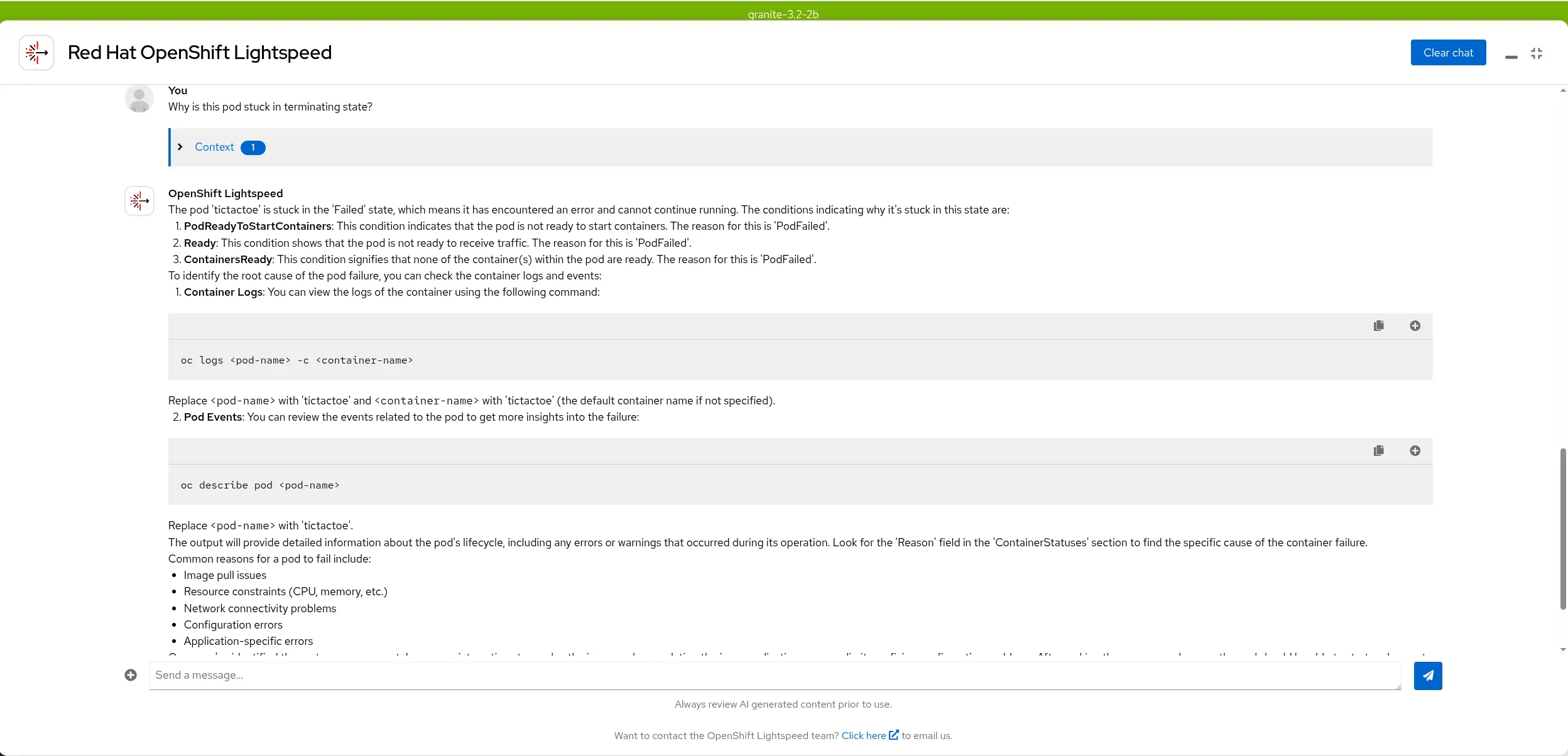
Task: Click the Red Hat OpenShift Lightspeed logo icon
Action: pos(36,53)
